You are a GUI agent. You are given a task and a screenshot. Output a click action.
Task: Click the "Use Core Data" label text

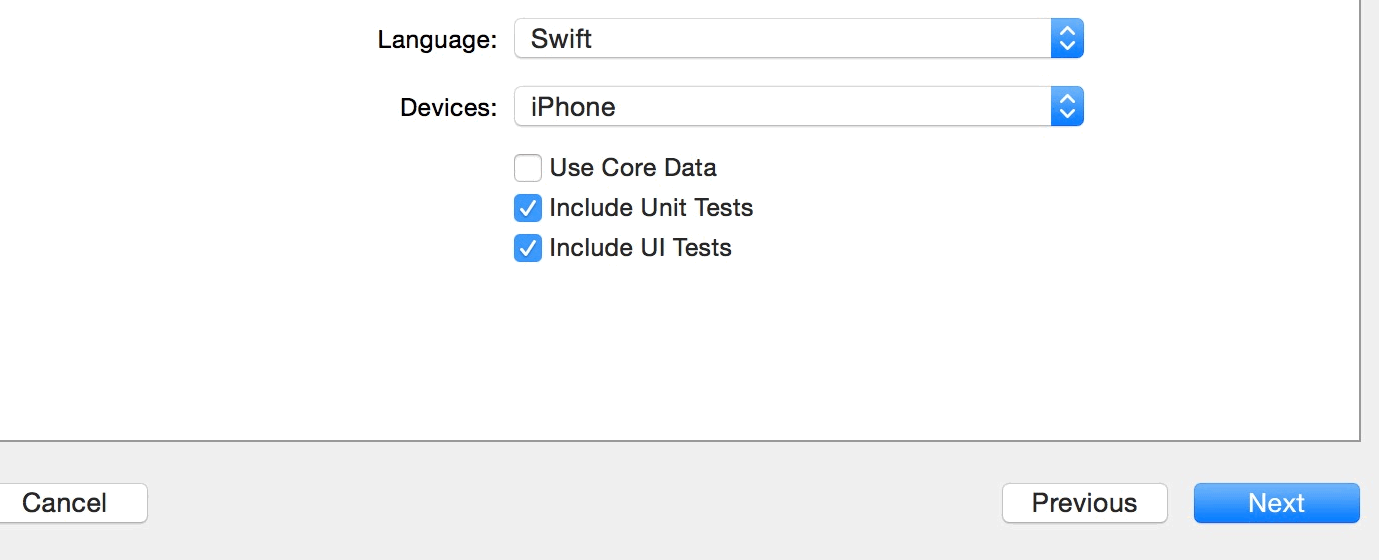633,168
